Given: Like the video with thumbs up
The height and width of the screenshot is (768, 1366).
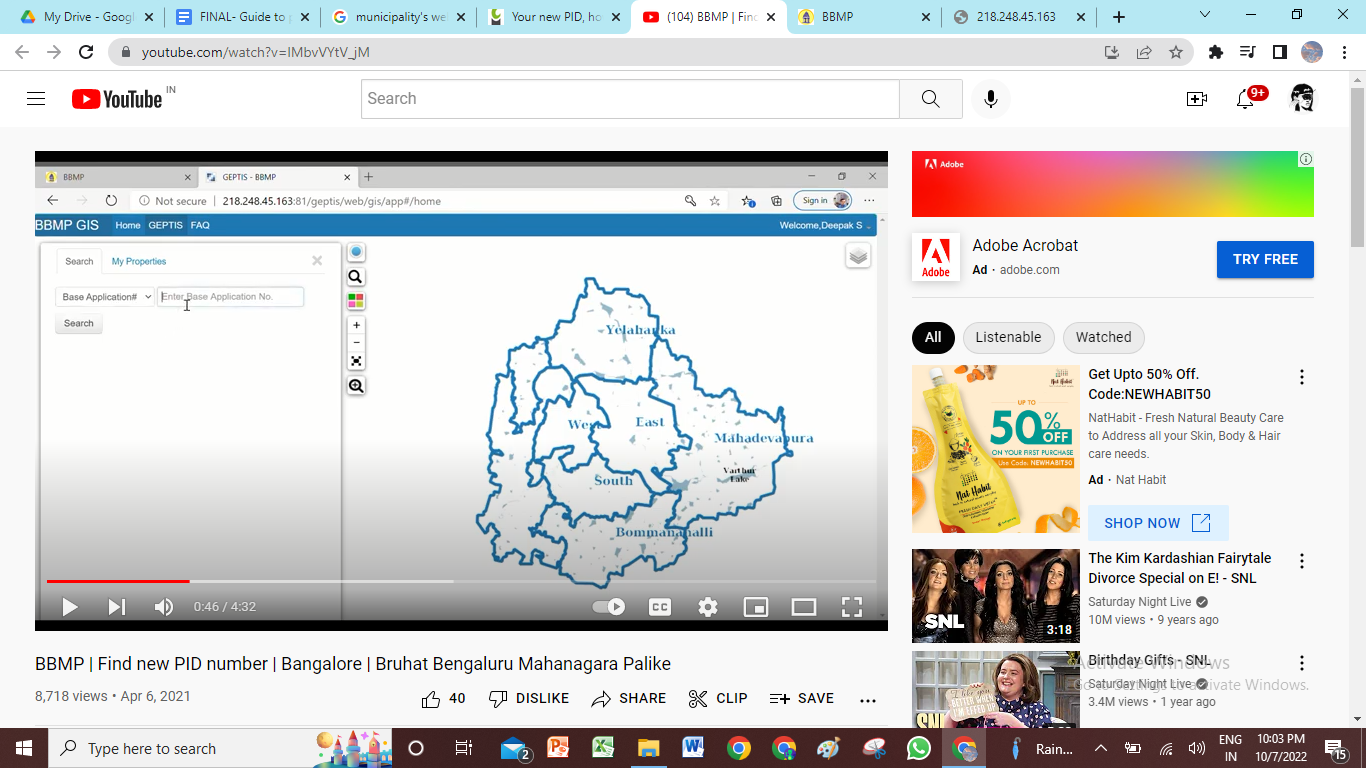Looking at the screenshot, I should [443, 698].
